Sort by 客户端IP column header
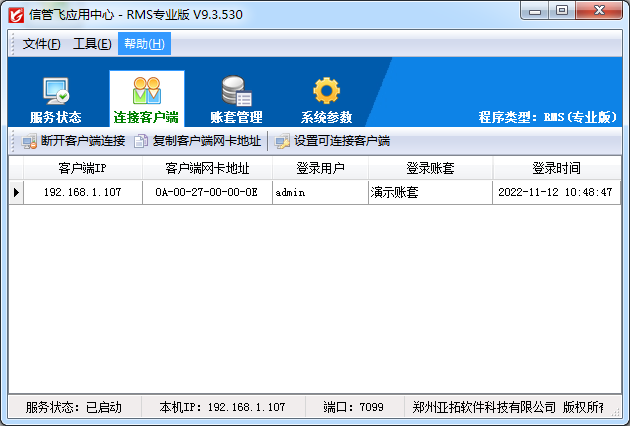 pyautogui.click(x=82, y=168)
